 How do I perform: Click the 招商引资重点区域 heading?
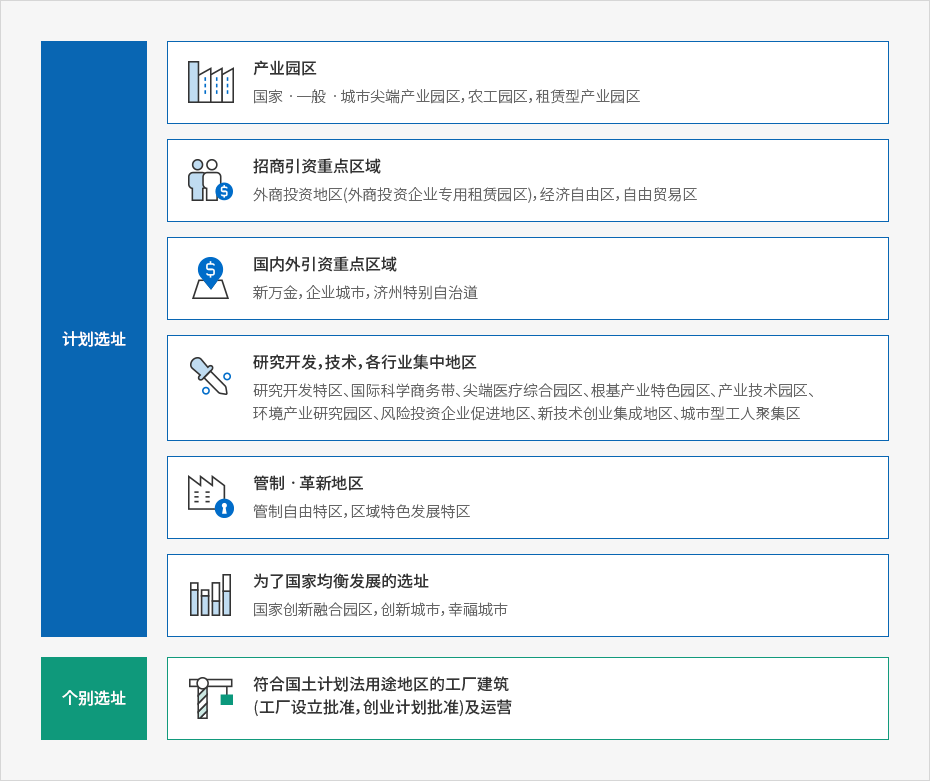pos(317,166)
